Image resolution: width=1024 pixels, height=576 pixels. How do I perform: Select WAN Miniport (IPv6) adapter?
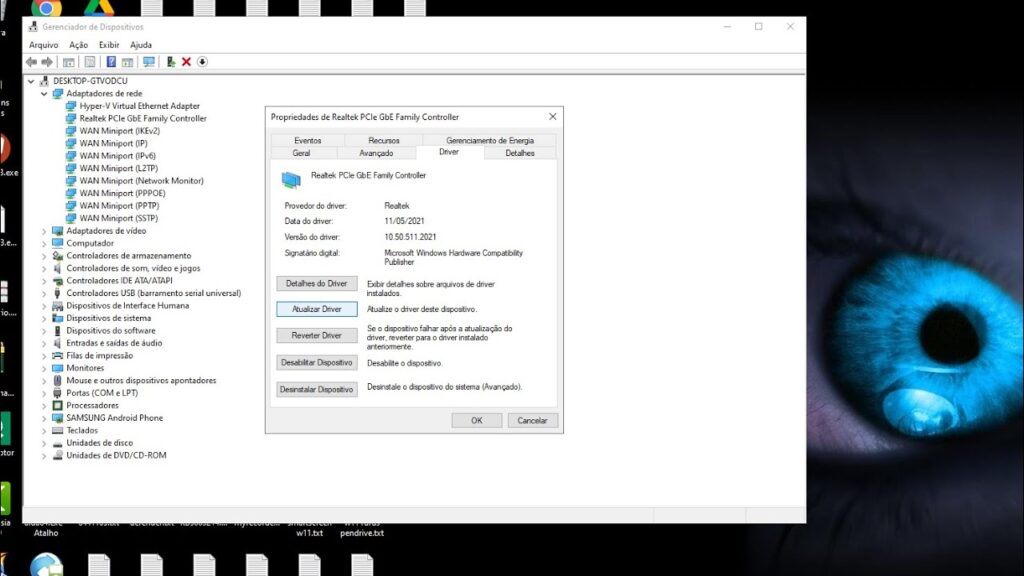[x=118, y=155]
